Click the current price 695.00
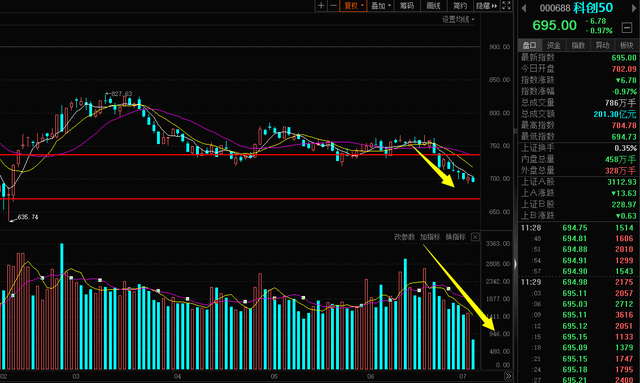 554,25
